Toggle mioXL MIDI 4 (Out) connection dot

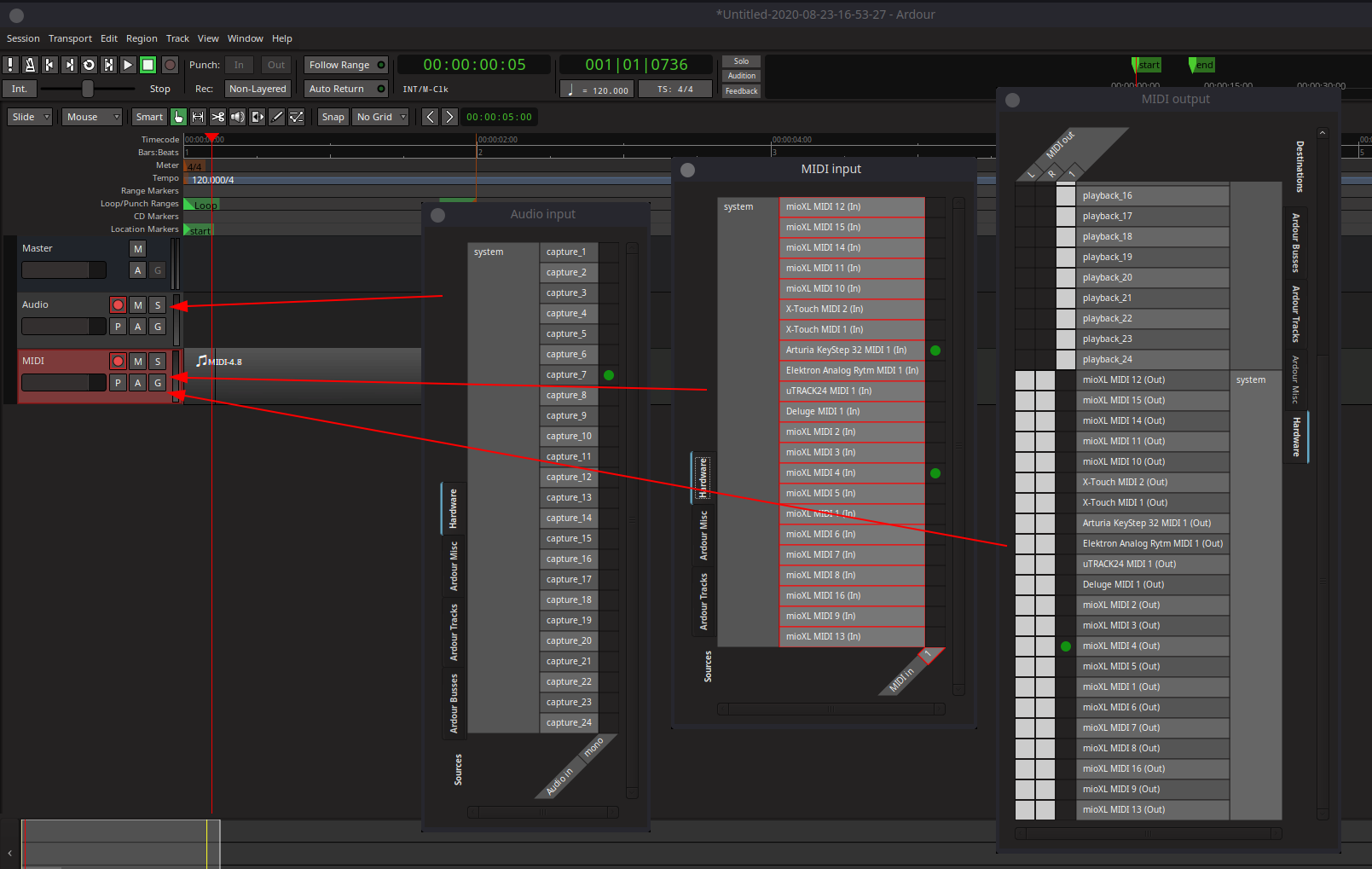coord(1066,646)
